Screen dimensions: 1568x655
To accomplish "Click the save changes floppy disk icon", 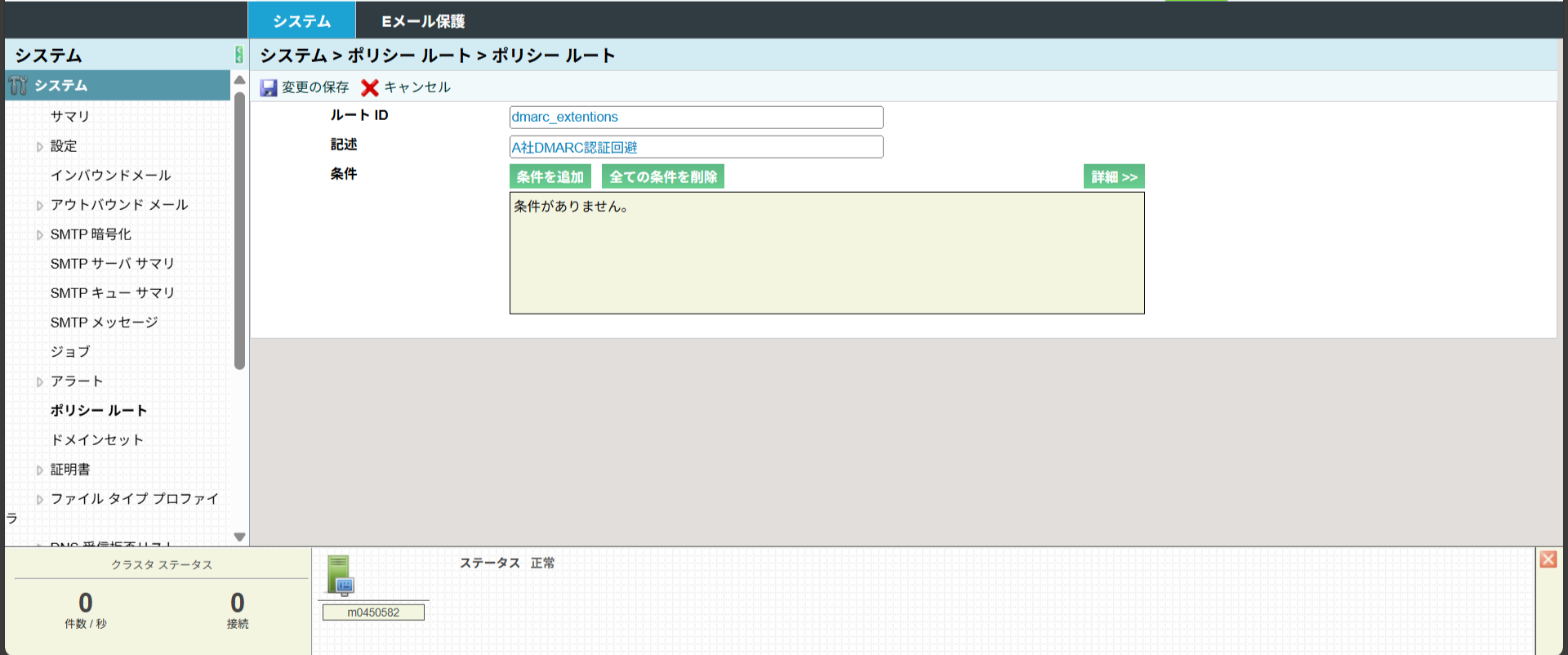I will 269,87.
